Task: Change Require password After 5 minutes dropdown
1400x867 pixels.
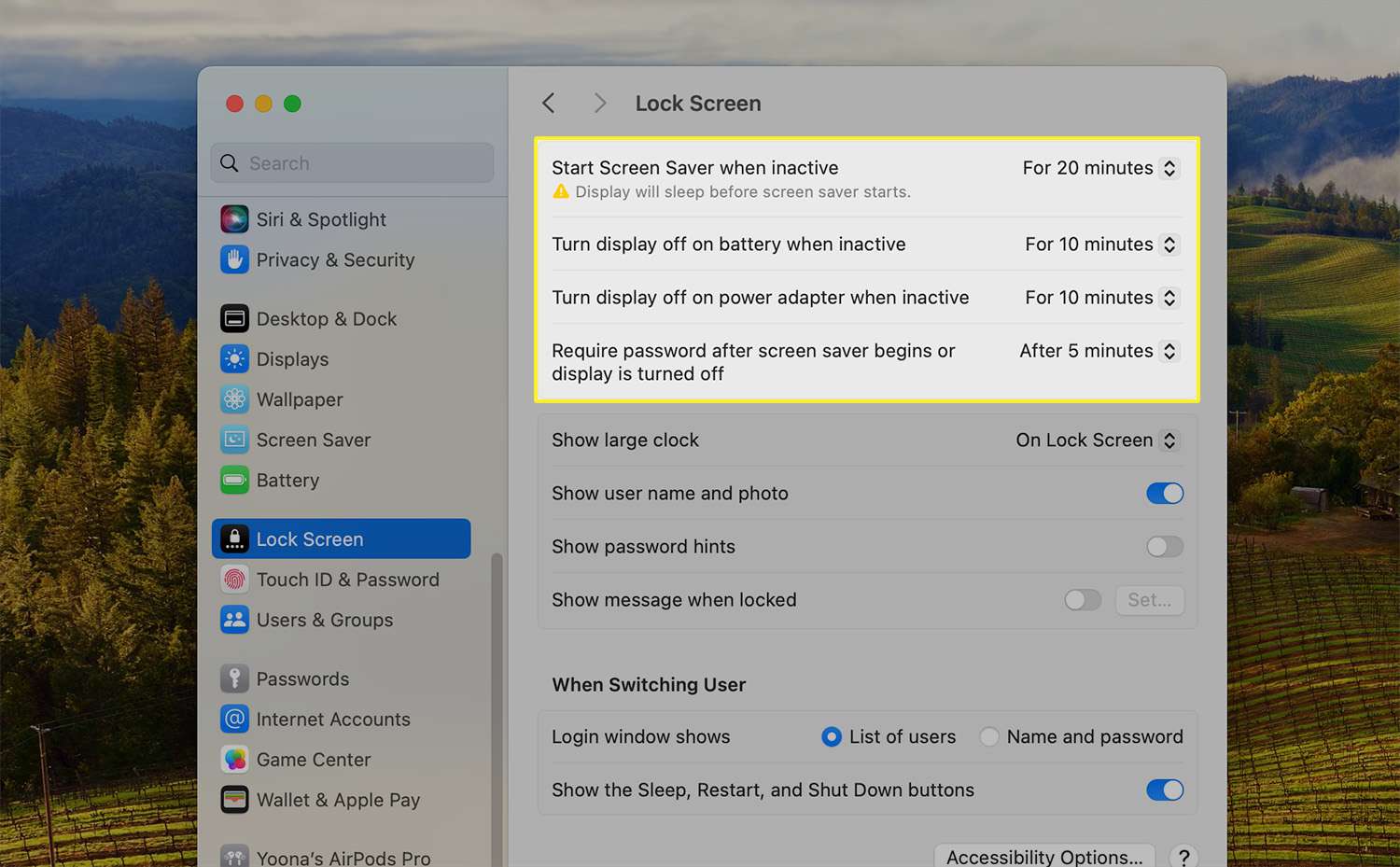Action: point(1099,351)
